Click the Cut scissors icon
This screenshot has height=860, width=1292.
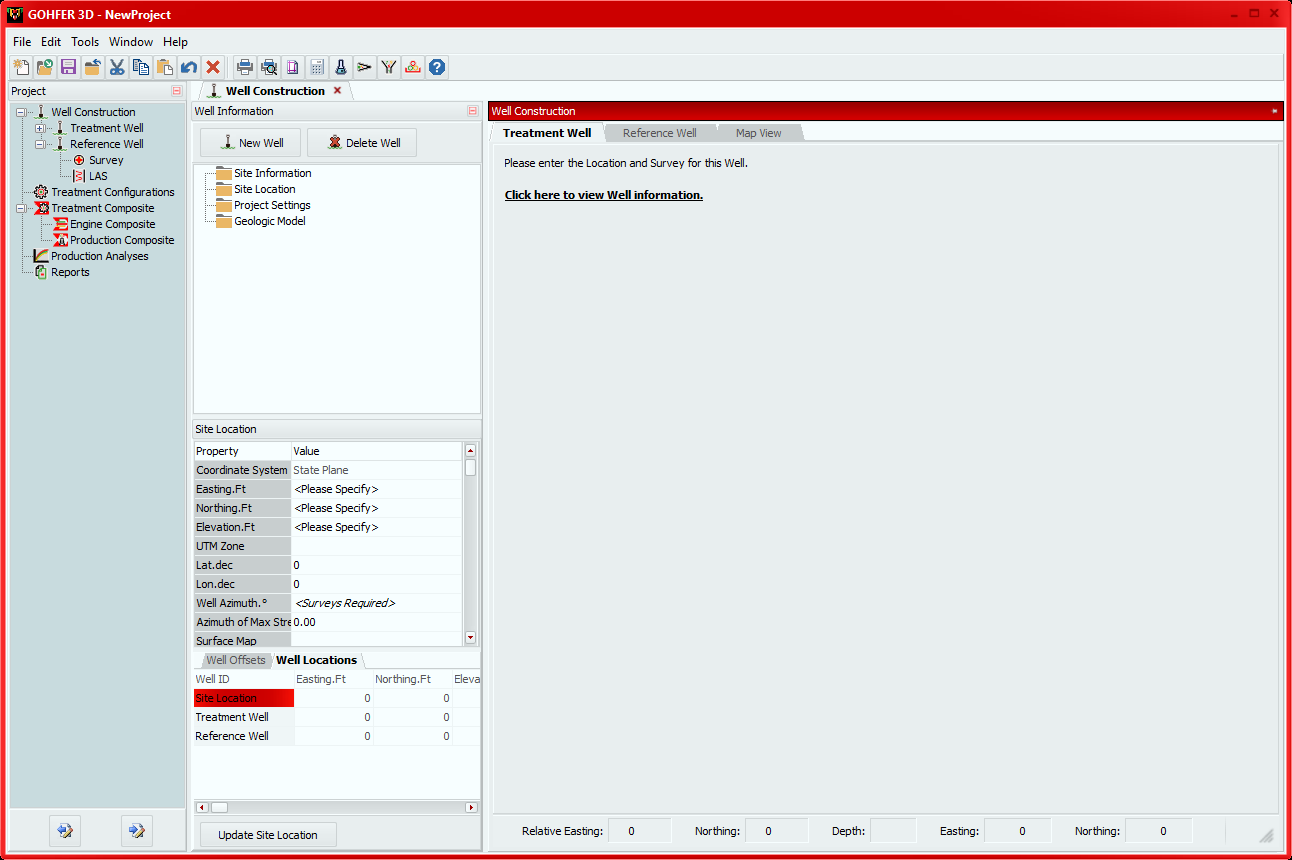116,67
